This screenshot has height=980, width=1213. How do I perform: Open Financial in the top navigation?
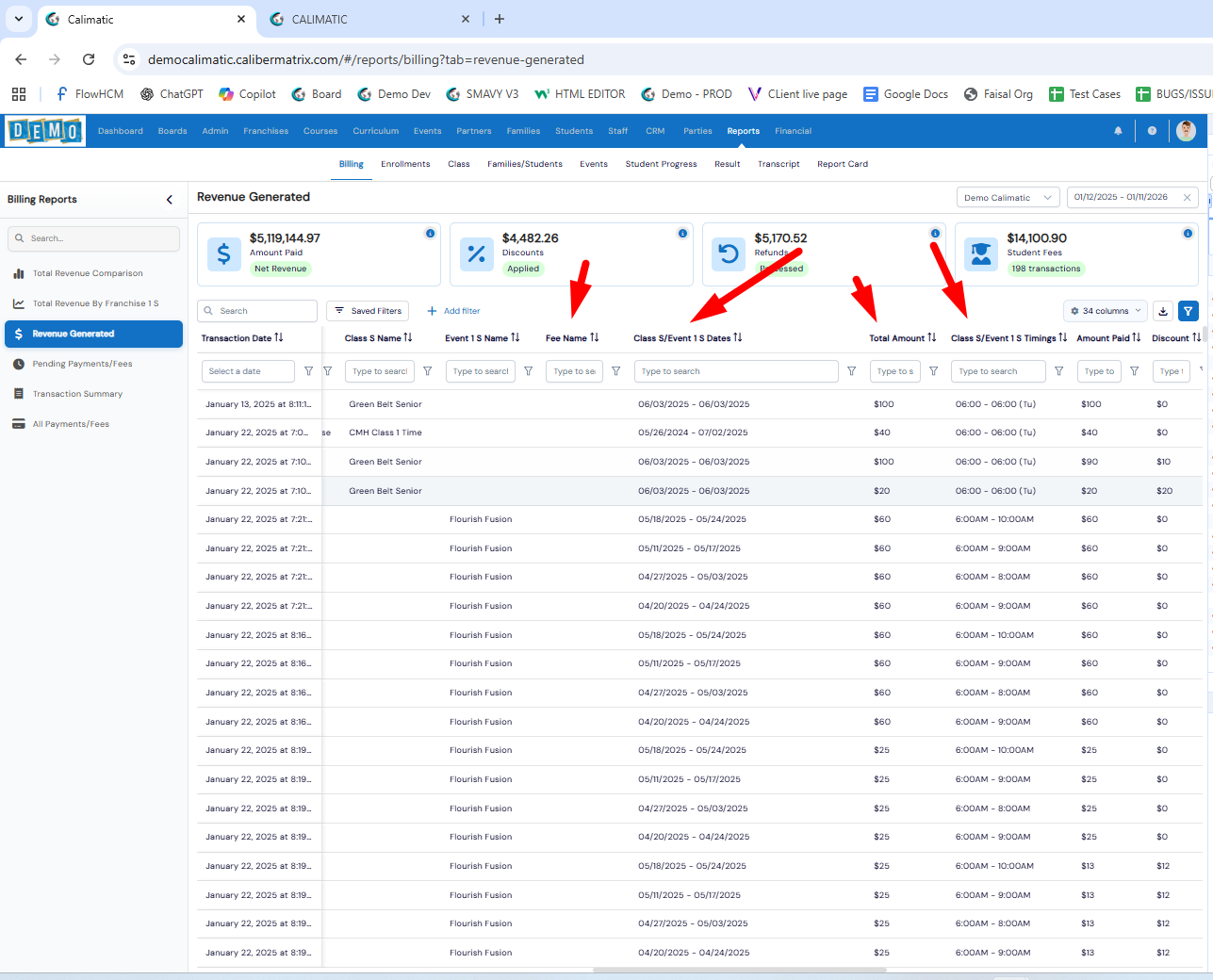point(793,131)
